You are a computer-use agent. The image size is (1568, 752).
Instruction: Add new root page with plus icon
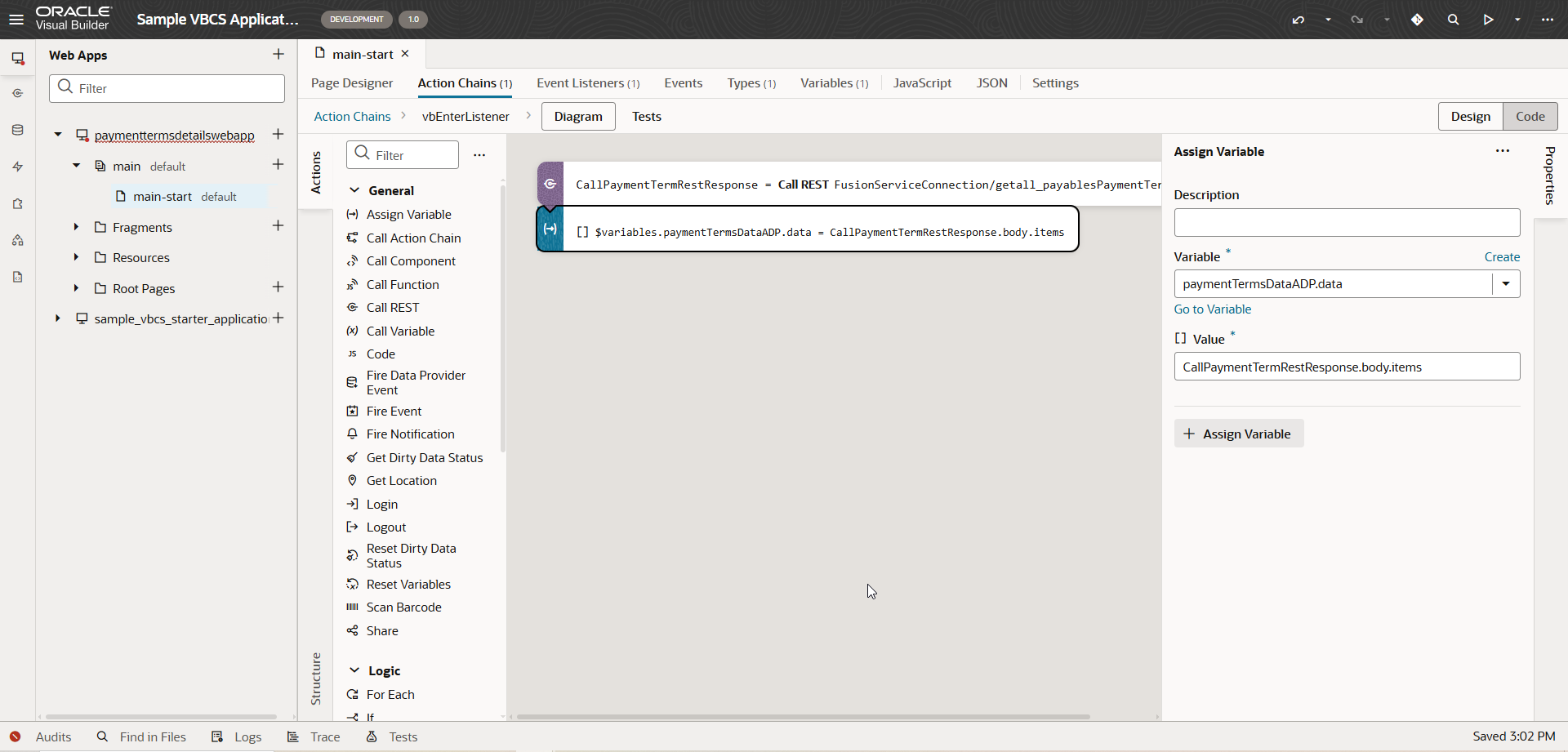[278, 287]
